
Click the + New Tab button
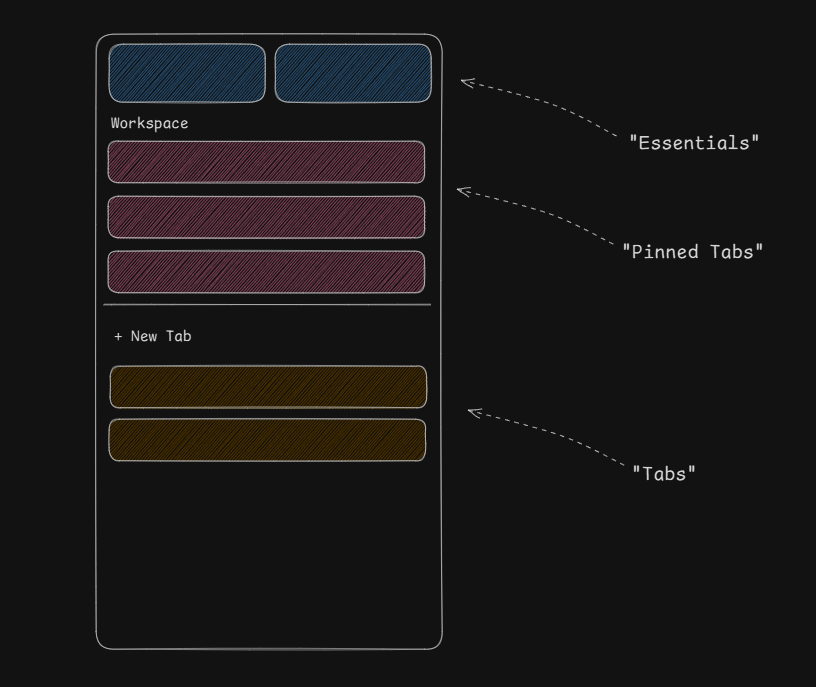point(152,336)
